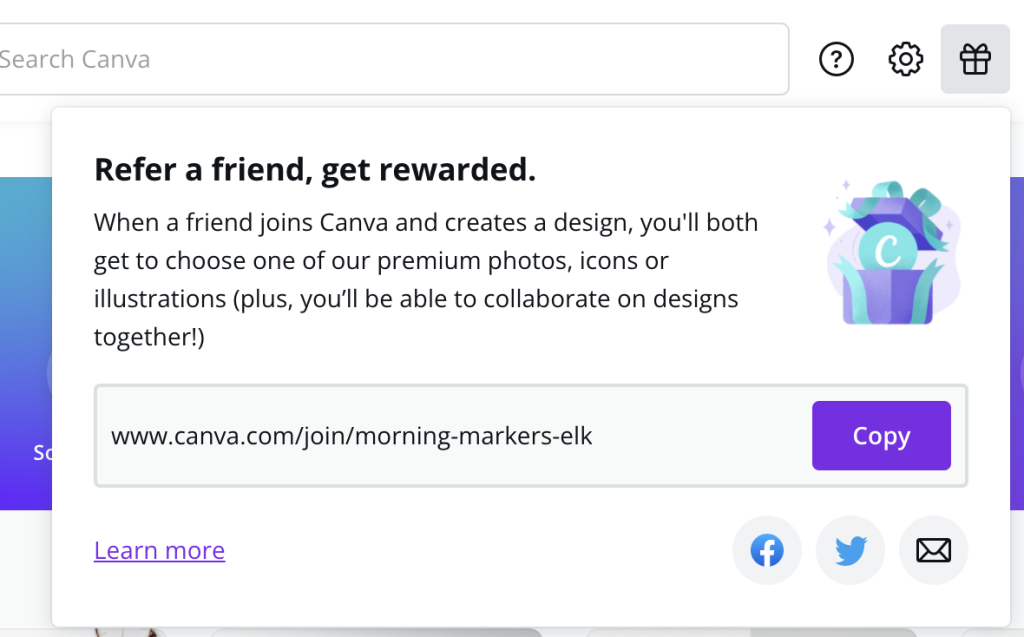Select the www.canva.com/join referral link text
1024x637 pixels.
point(352,436)
